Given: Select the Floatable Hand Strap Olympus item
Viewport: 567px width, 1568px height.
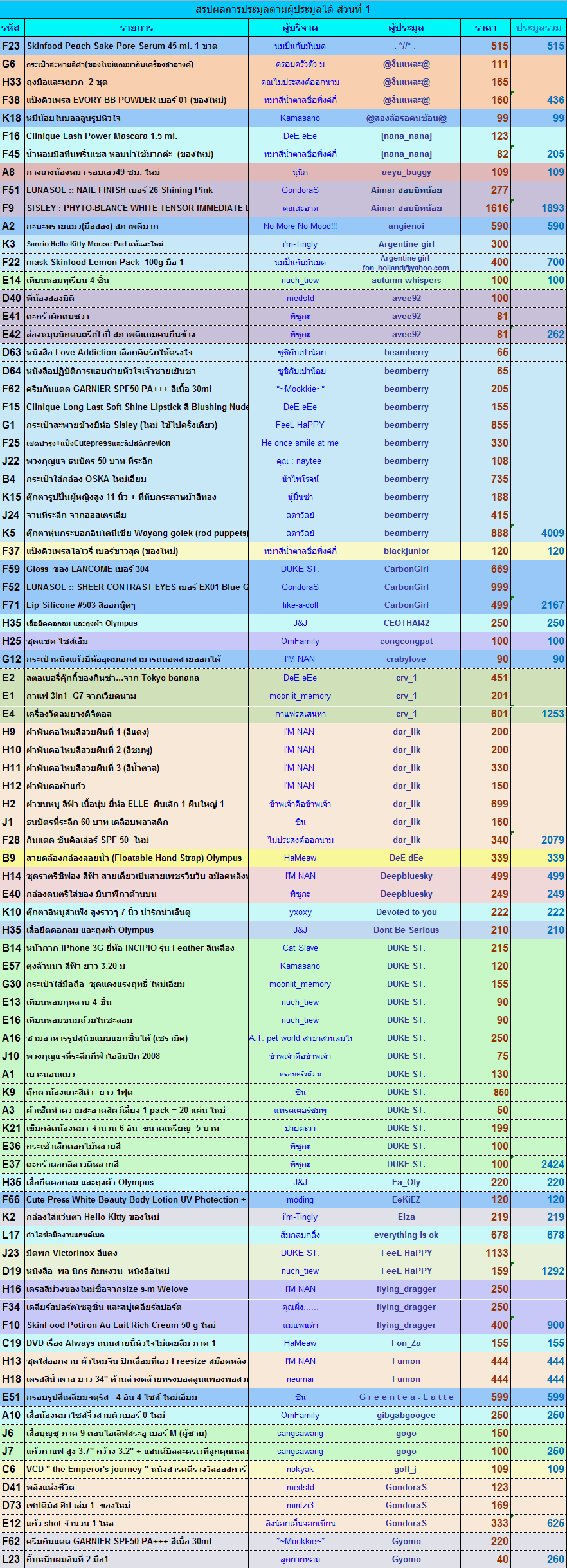Looking at the screenshot, I should tap(136, 858).
